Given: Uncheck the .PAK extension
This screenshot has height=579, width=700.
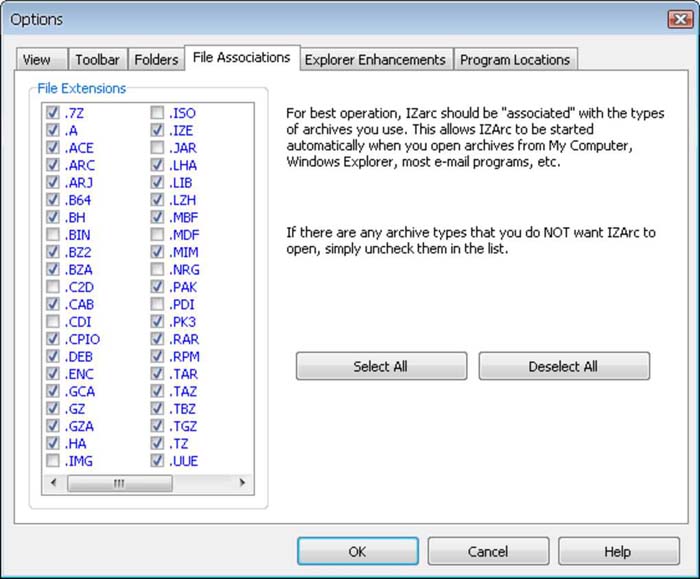Looking at the screenshot, I should (x=157, y=287).
